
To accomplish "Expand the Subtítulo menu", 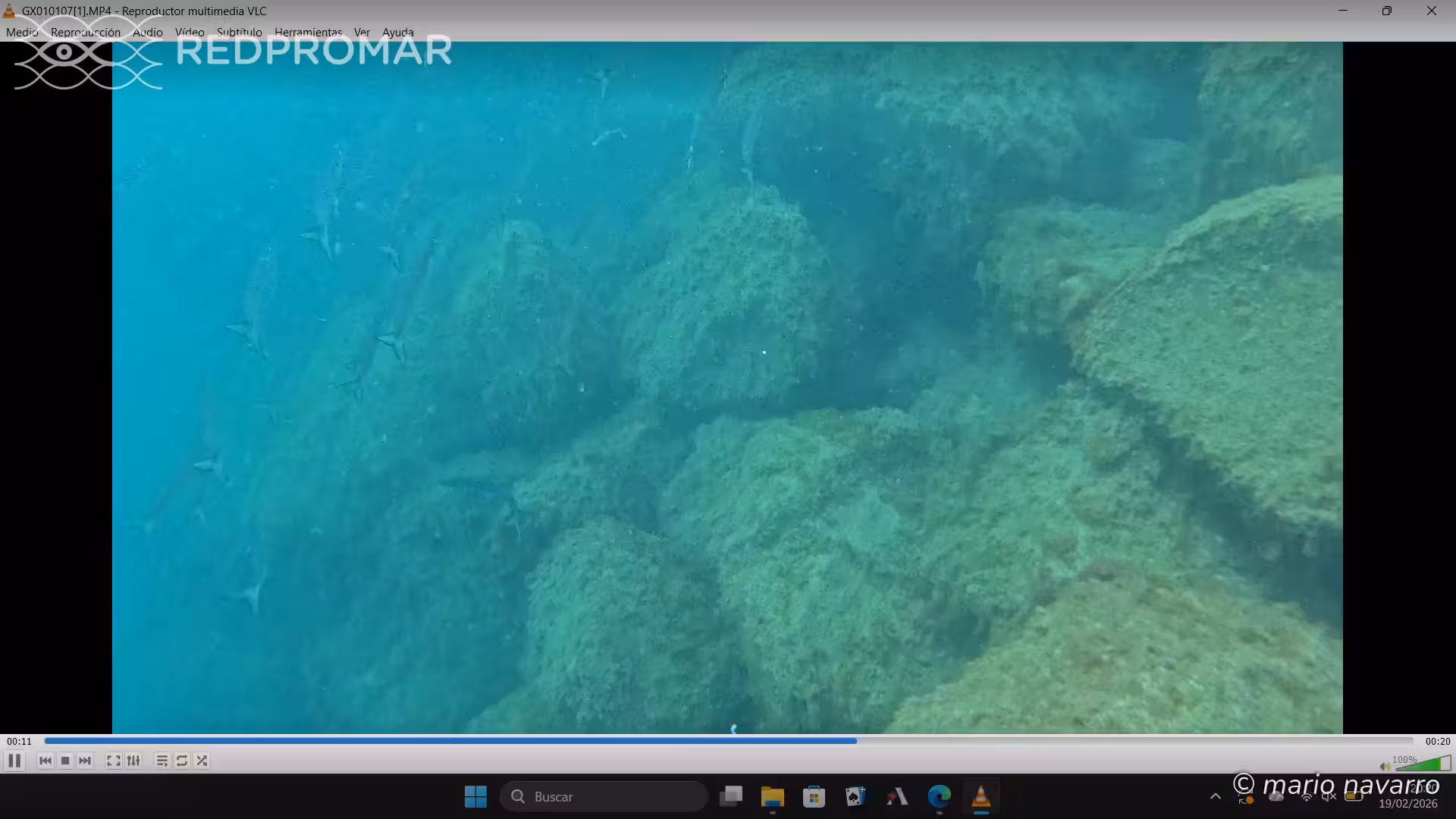I will (x=239, y=32).
